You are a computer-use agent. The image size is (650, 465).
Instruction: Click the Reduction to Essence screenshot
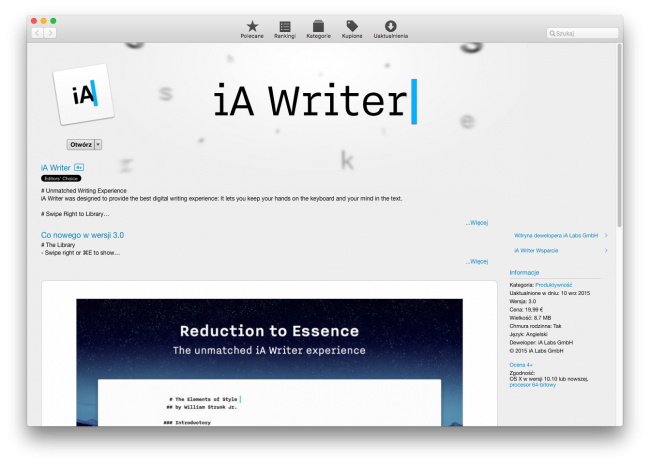pyautogui.click(x=269, y=362)
